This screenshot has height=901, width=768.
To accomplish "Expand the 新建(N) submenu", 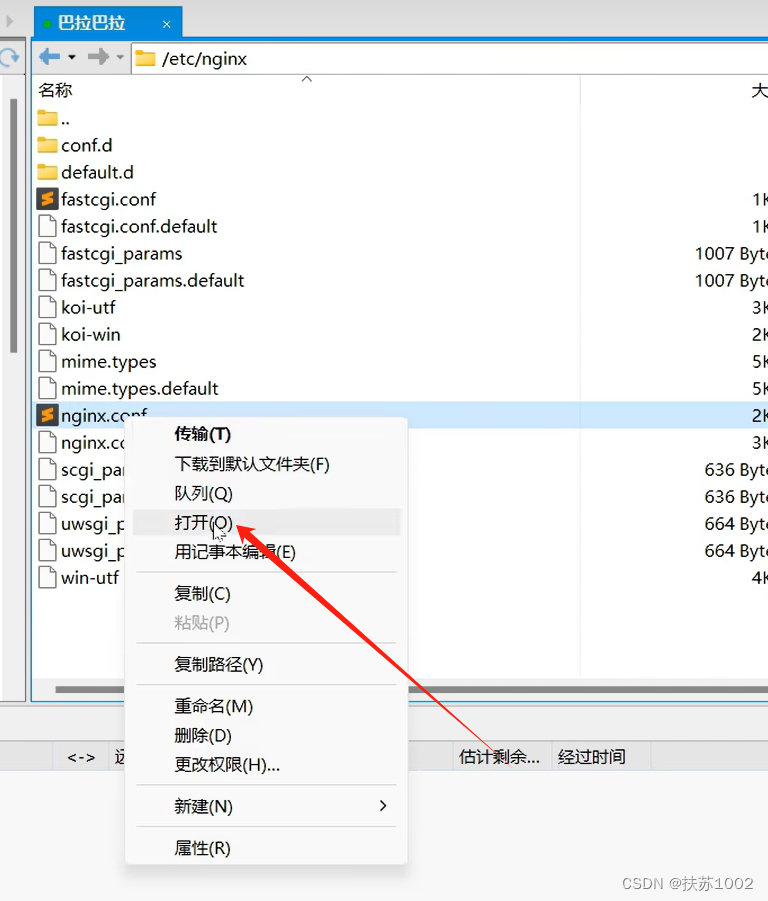I will tap(267, 806).
